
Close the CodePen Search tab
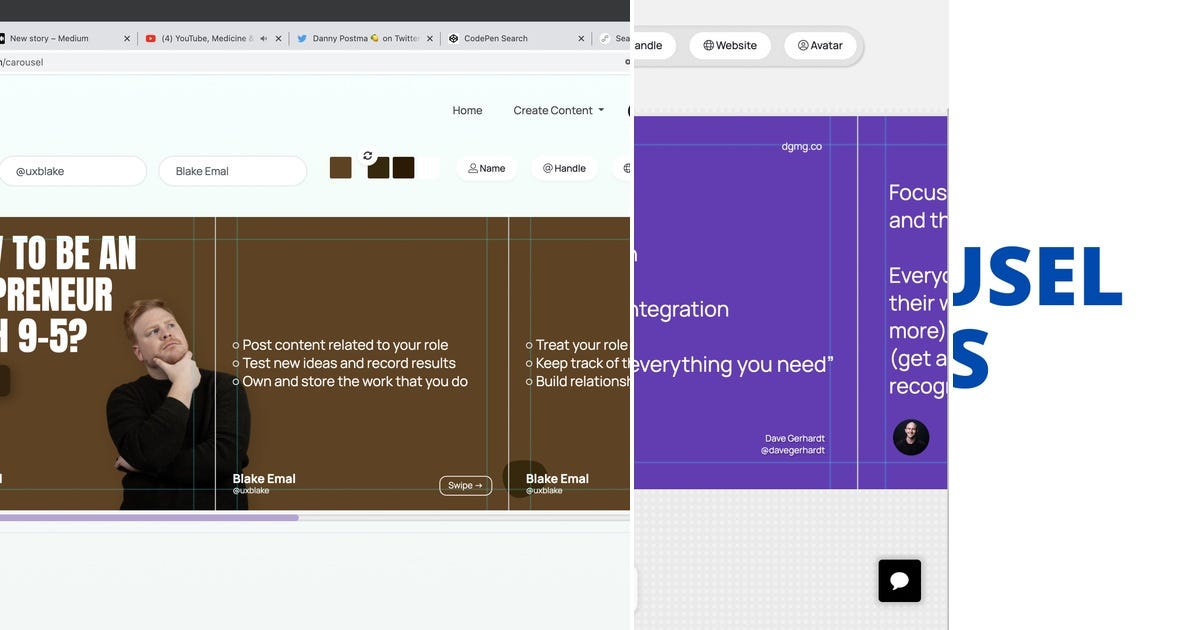coord(581,38)
